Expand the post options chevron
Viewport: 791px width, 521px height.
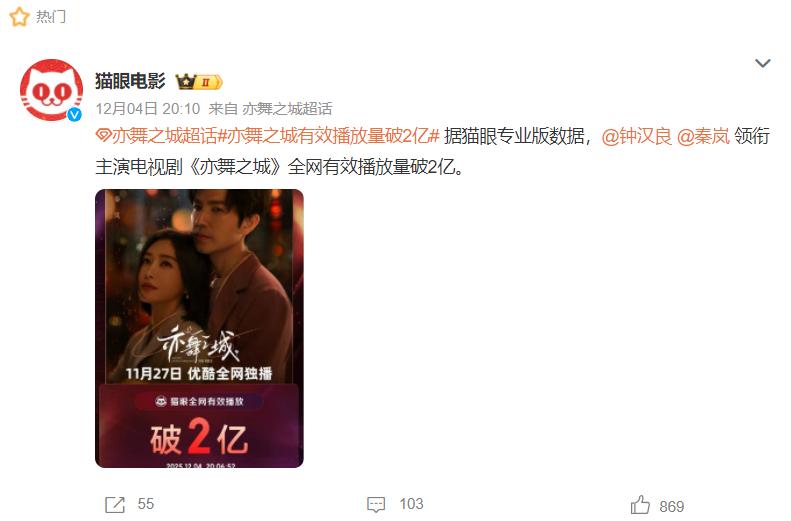(x=762, y=63)
